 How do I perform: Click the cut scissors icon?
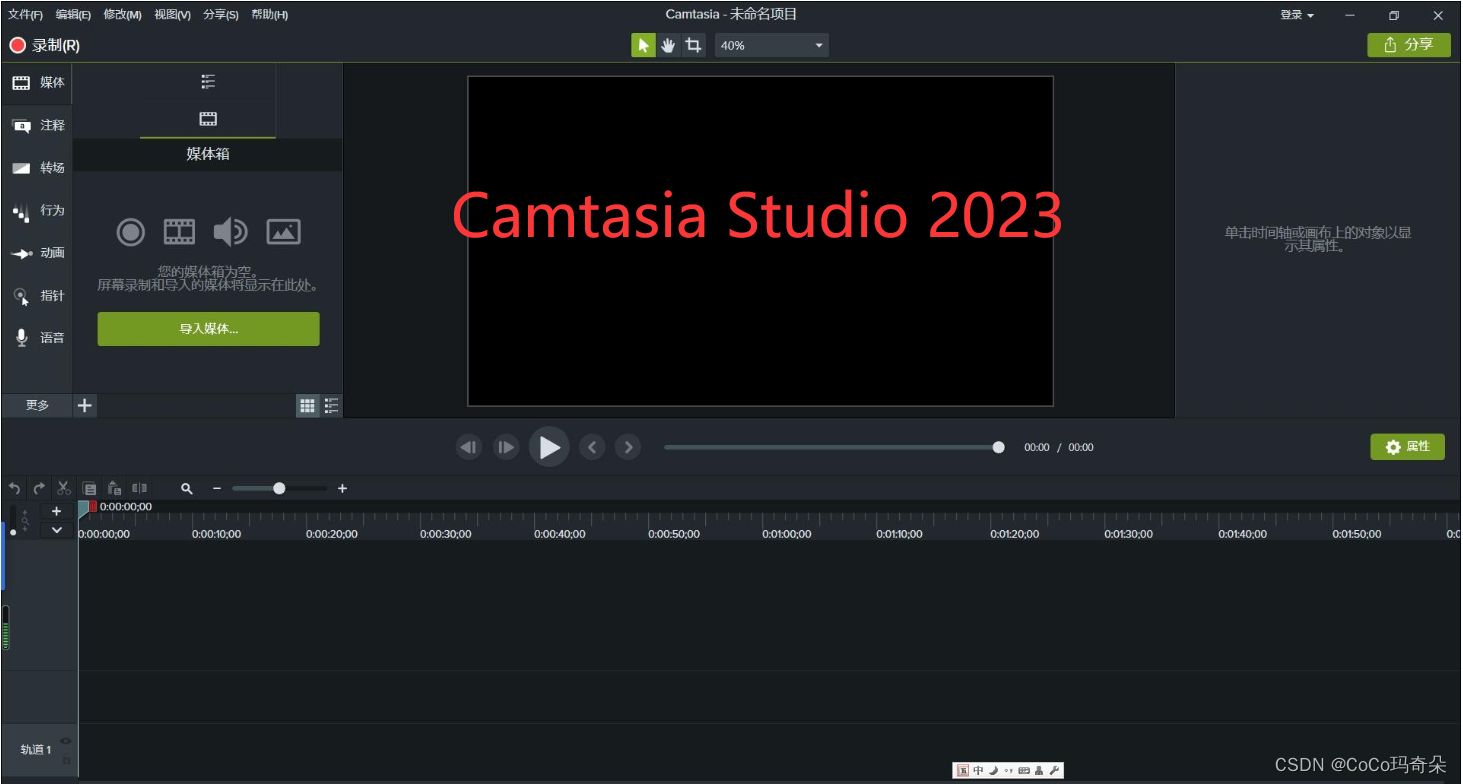(x=64, y=488)
